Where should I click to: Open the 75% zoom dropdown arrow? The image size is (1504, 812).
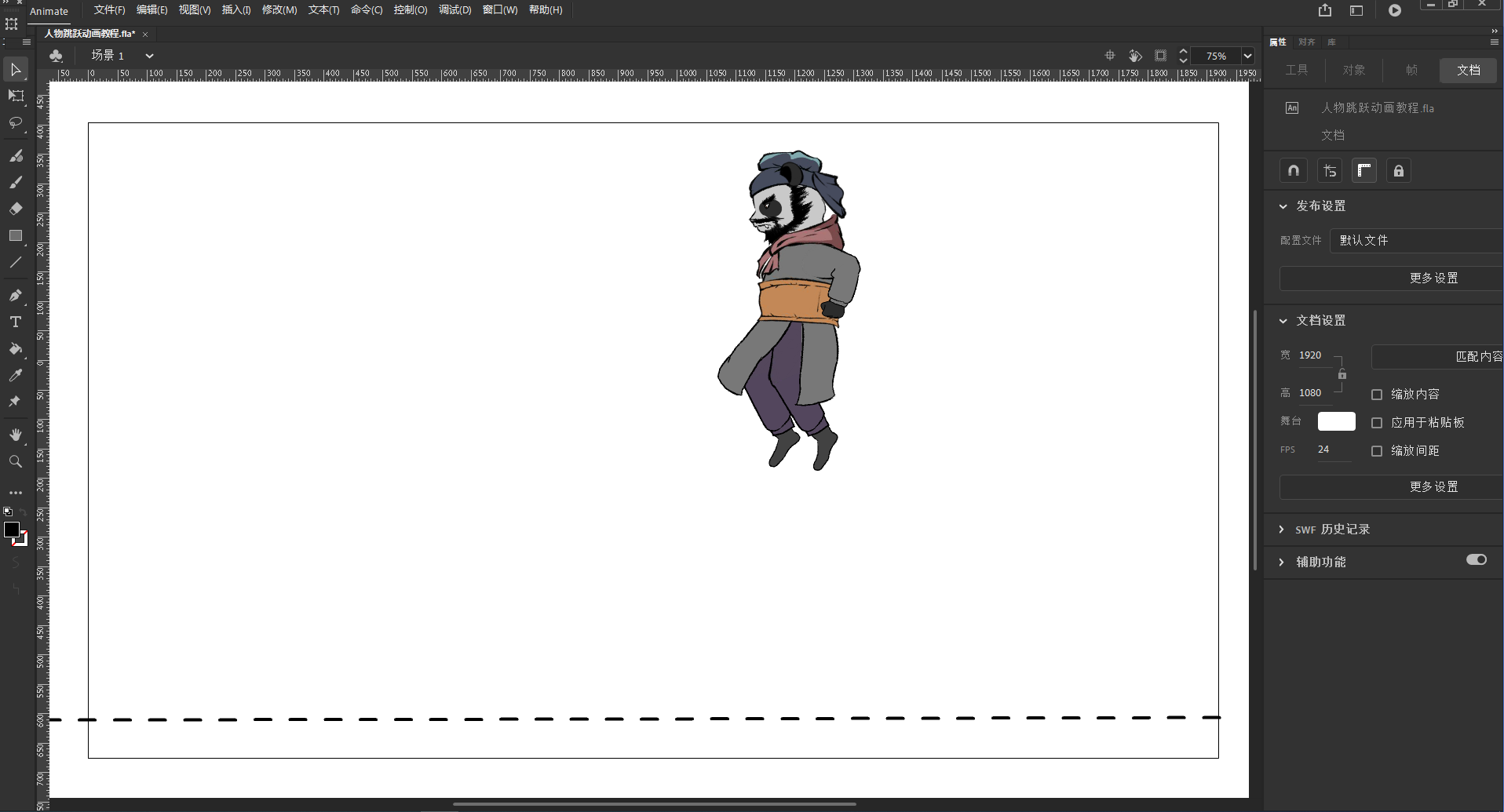click(x=1247, y=56)
